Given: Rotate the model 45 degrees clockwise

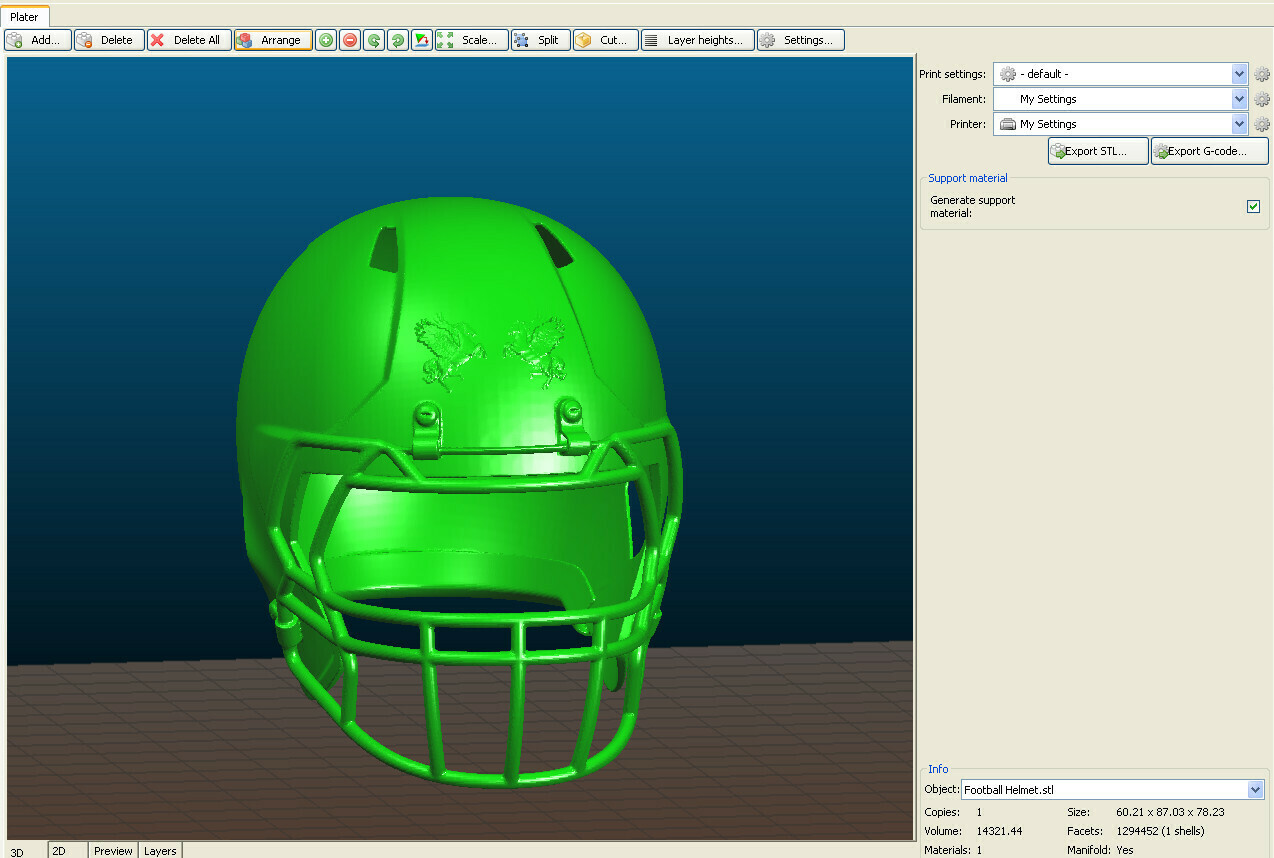Looking at the screenshot, I should [x=396, y=40].
